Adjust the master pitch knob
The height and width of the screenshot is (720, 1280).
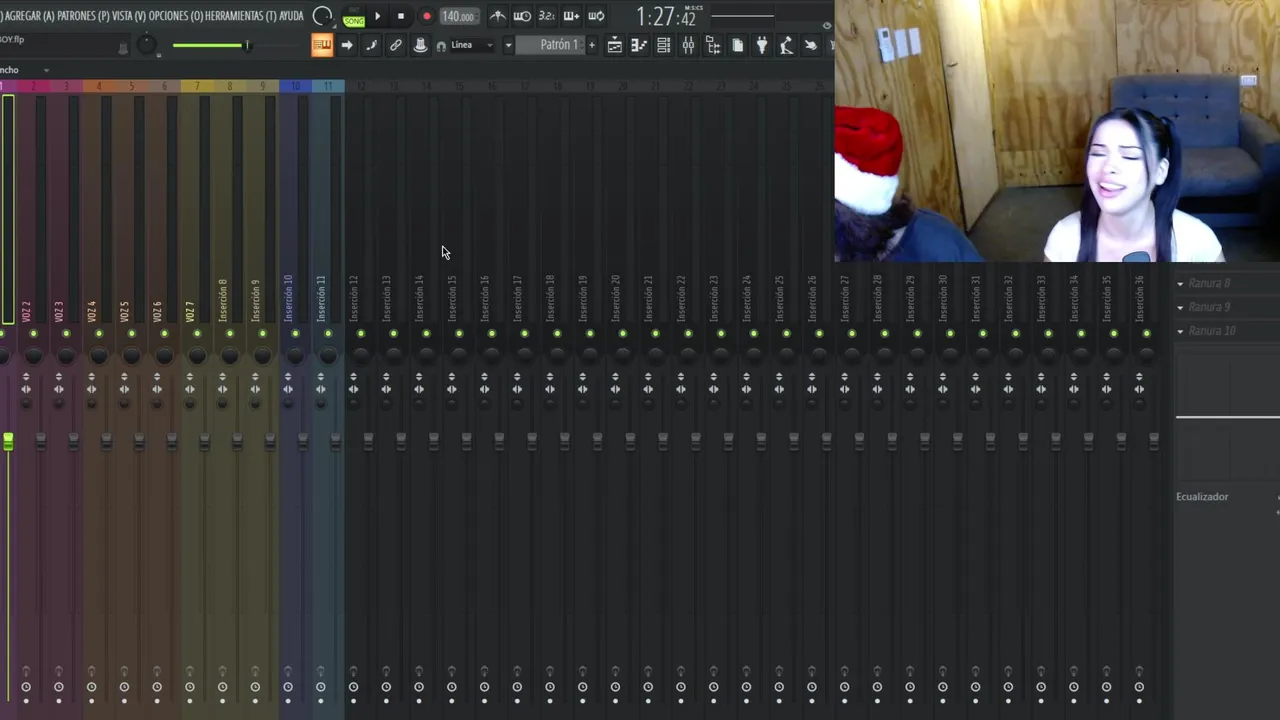point(147,45)
